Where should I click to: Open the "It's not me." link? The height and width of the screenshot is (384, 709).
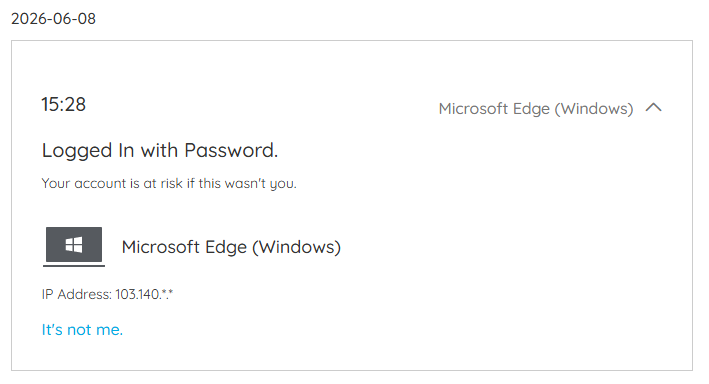(82, 330)
